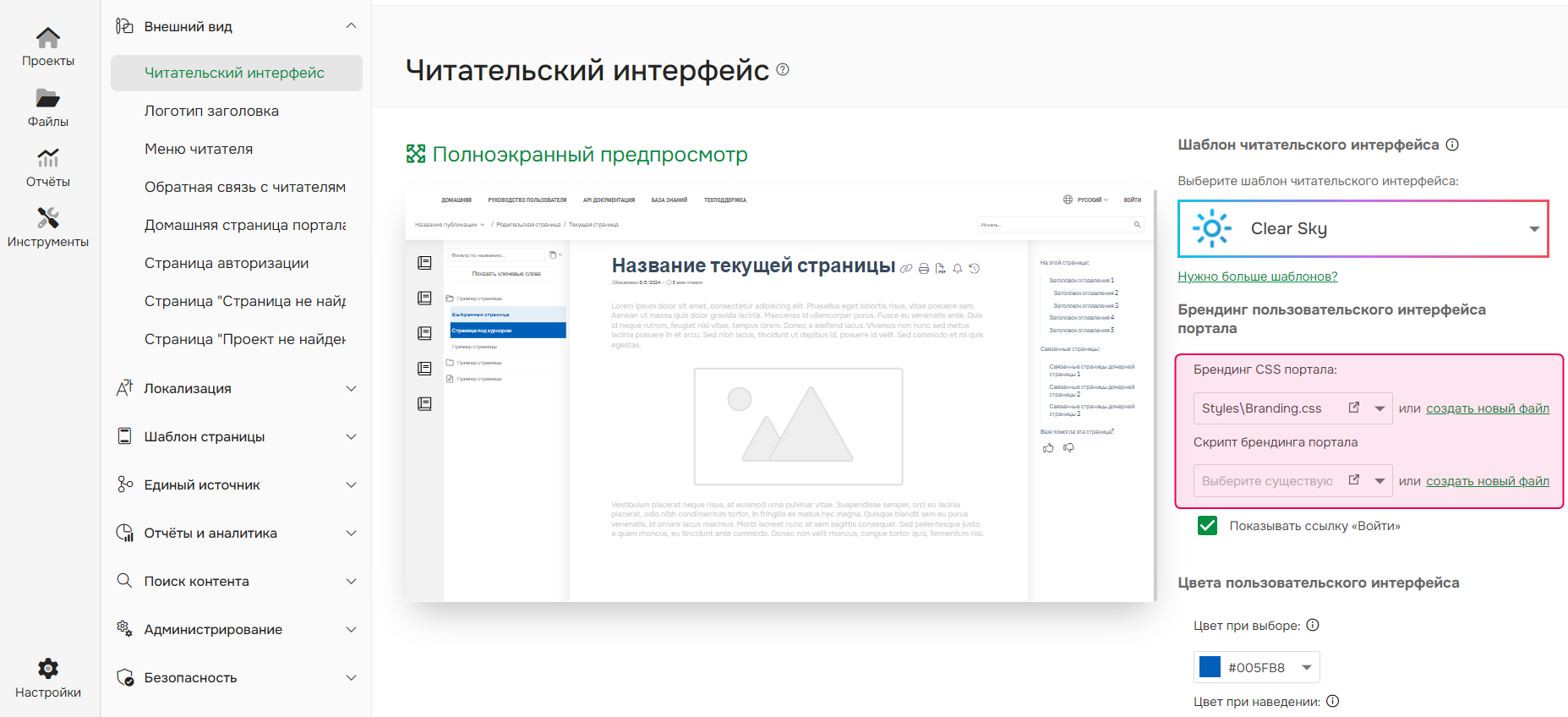Expand Отчёты и аналитика chevron
The image size is (1568, 717).
[x=352, y=533]
